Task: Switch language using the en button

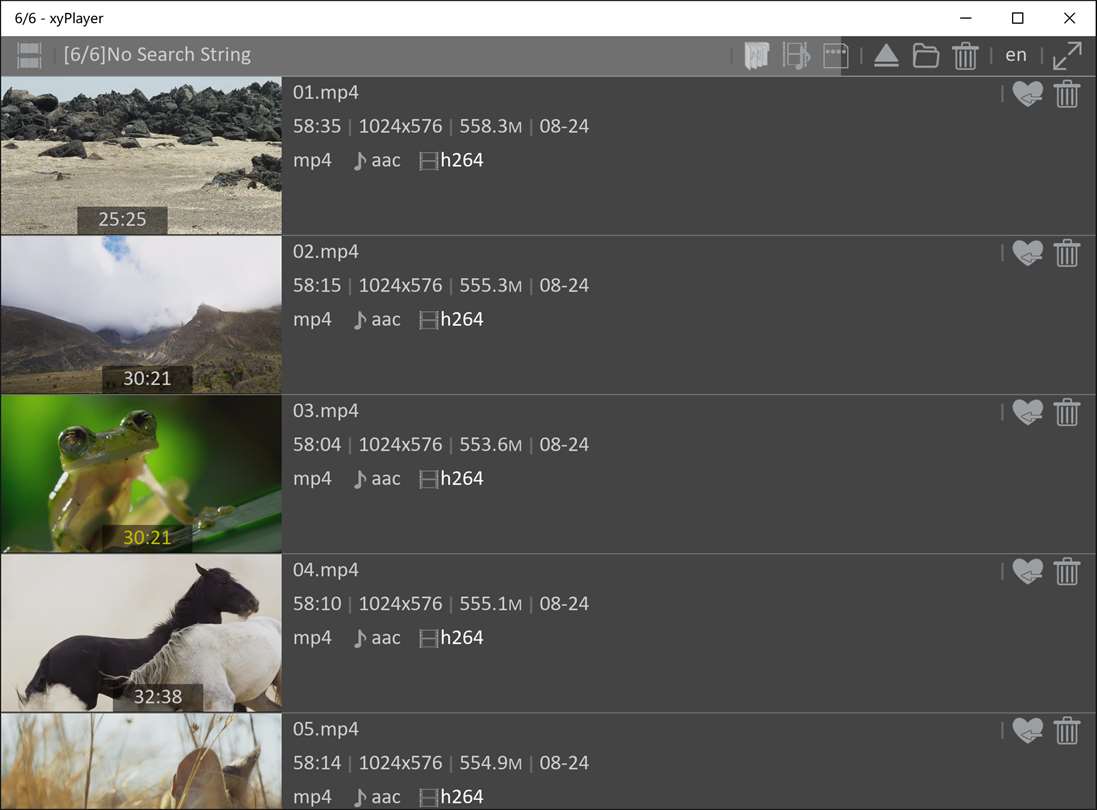Action: pyautogui.click(x=1016, y=55)
